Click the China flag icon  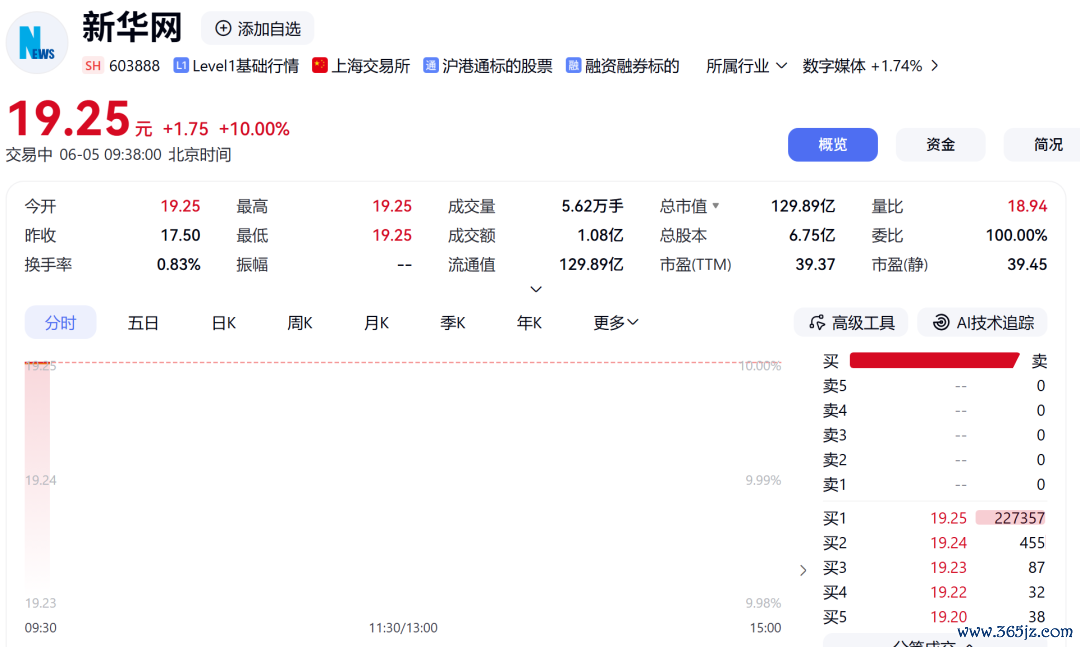(x=320, y=65)
